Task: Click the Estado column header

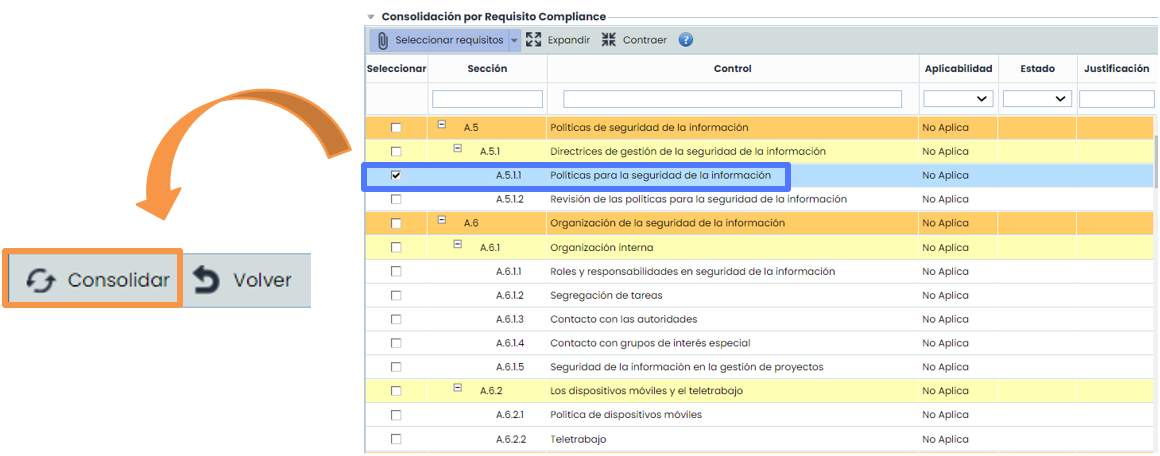Action: (1037, 69)
